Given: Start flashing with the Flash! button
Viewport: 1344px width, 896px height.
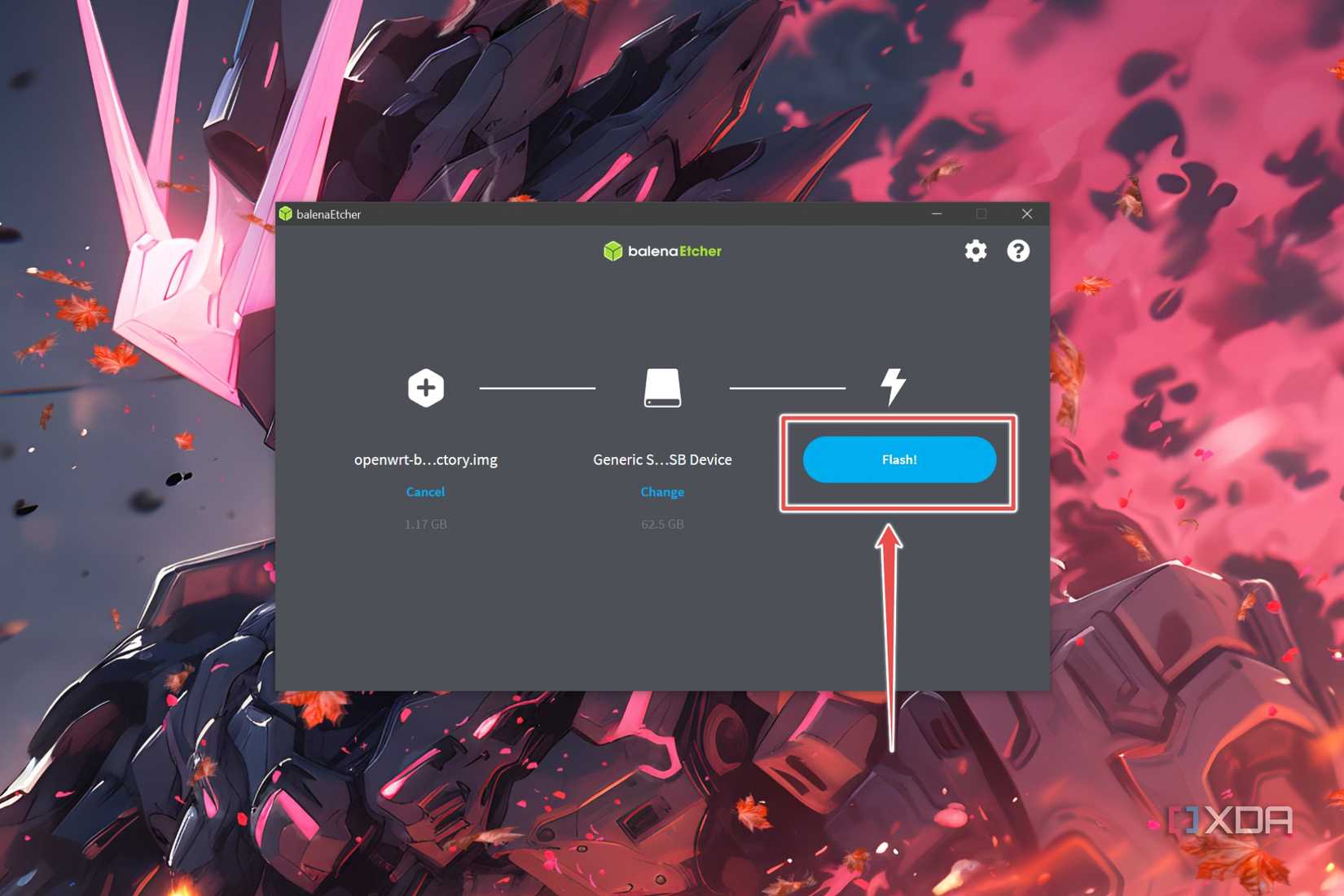Looking at the screenshot, I should pyautogui.click(x=899, y=459).
